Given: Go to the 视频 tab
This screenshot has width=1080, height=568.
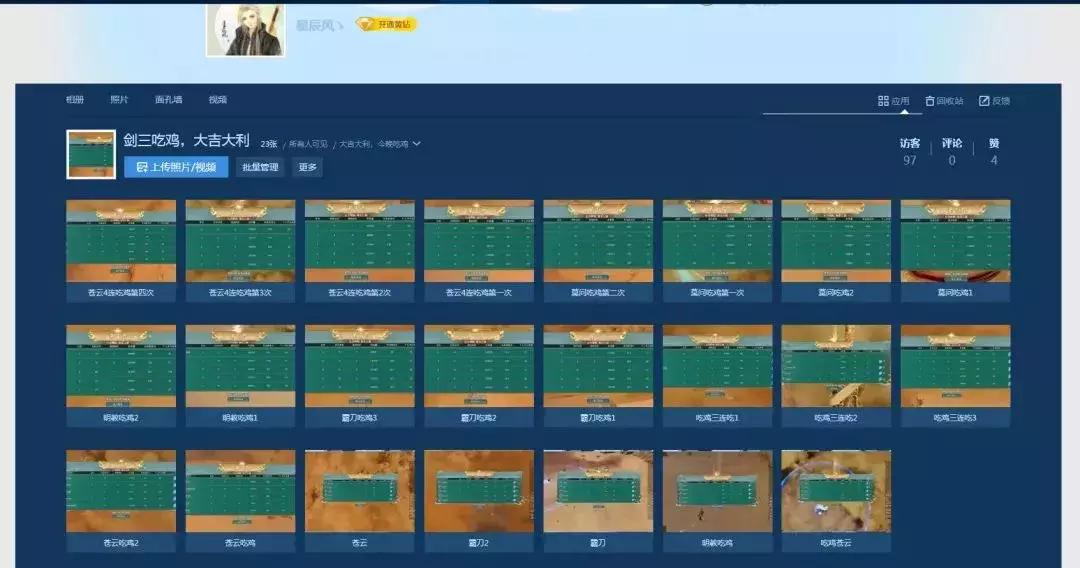Looking at the screenshot, I should click(x=218, y=100).
